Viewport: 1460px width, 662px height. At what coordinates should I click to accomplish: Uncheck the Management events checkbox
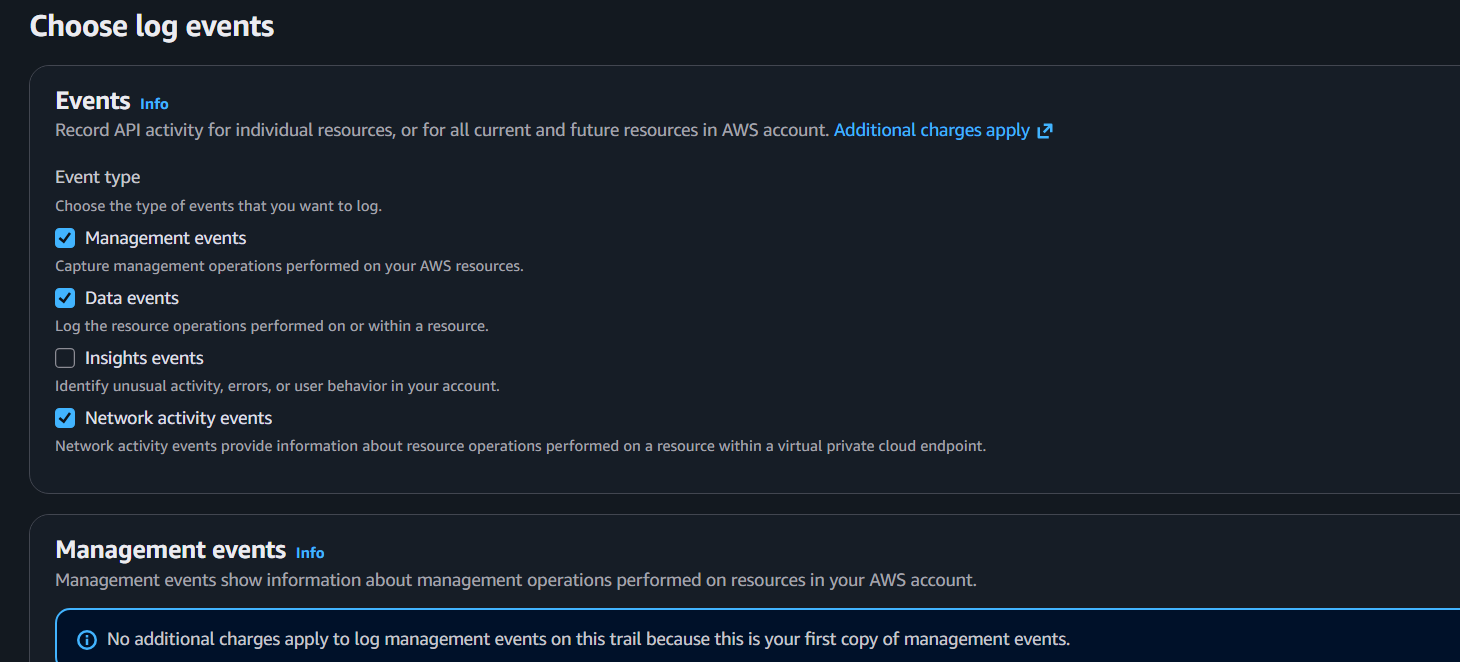tap(65, 238)
